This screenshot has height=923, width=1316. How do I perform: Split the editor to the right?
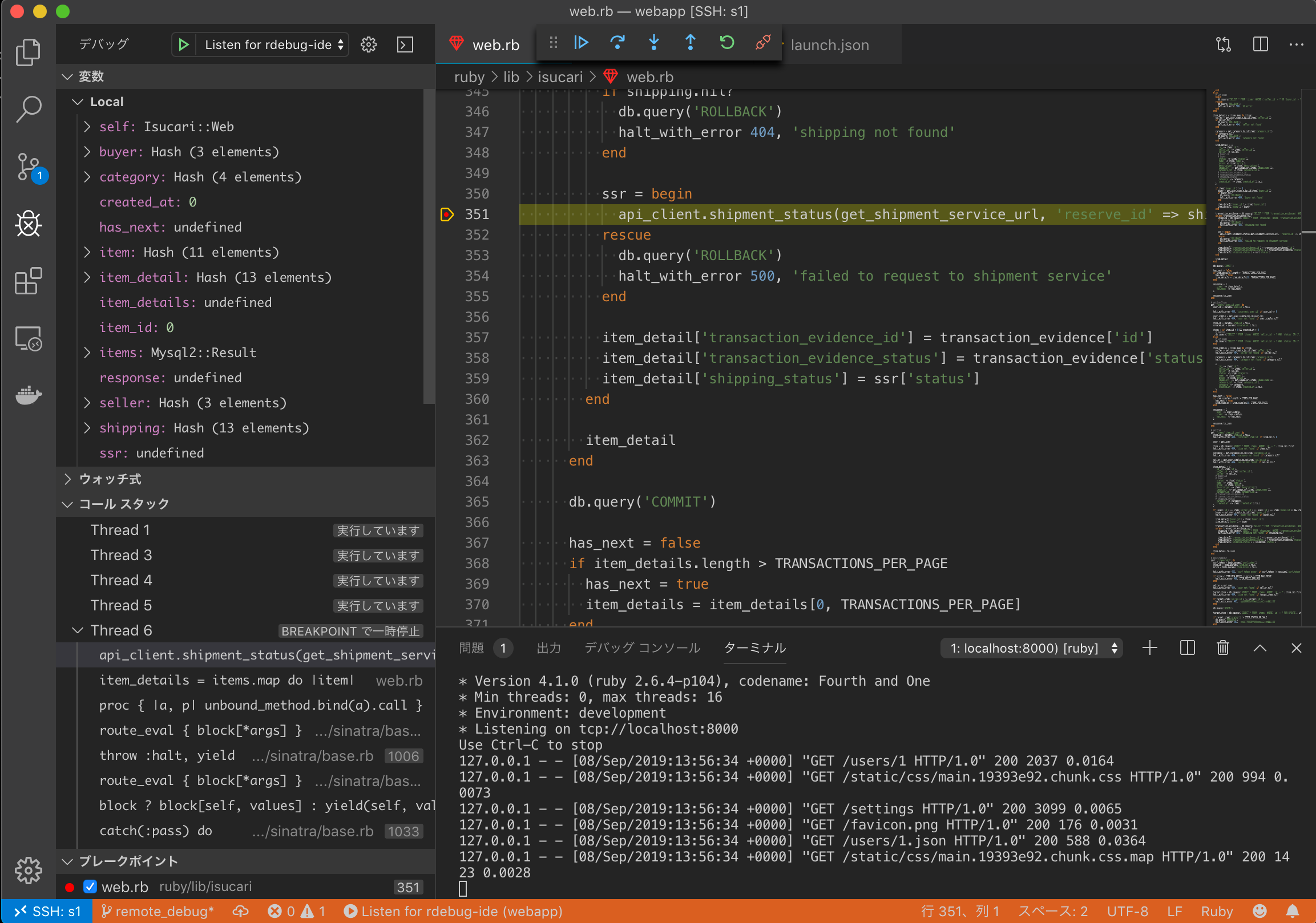1260,44
